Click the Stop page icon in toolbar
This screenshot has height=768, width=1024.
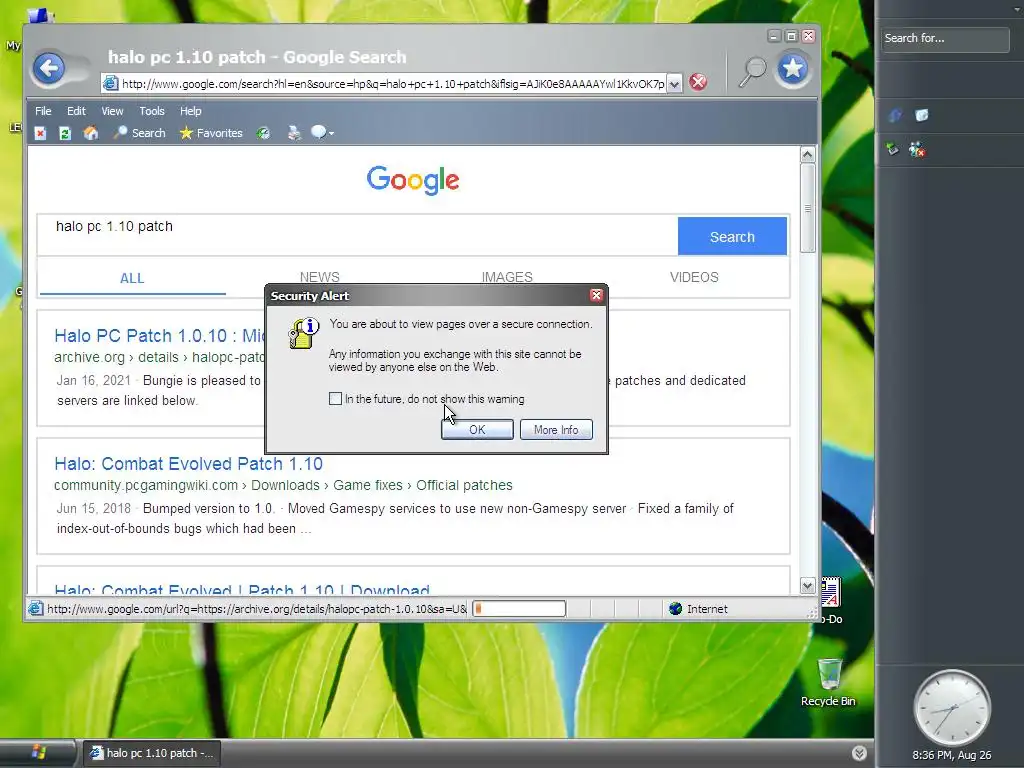40,133
